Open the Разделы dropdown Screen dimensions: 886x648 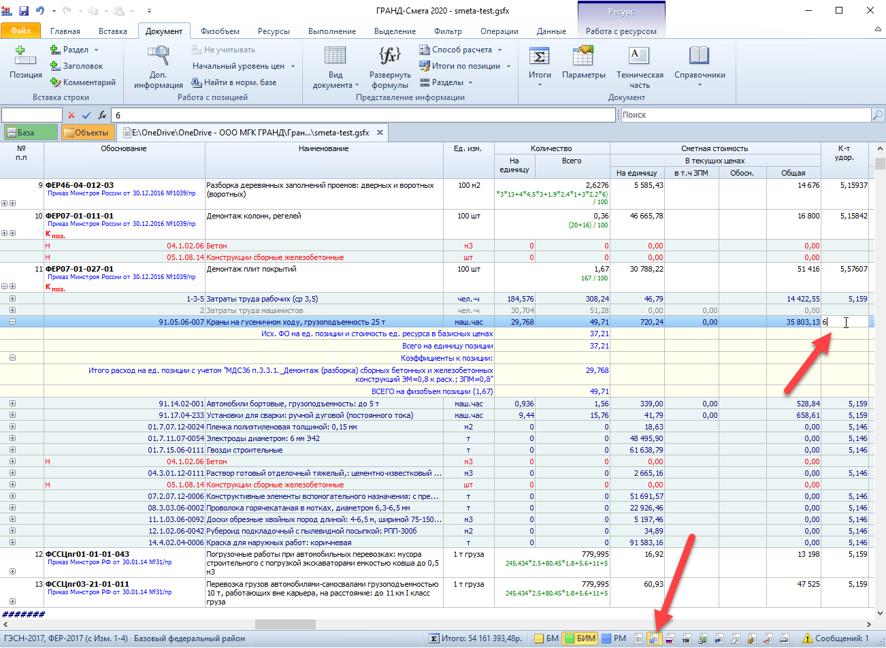pos(470,82)
